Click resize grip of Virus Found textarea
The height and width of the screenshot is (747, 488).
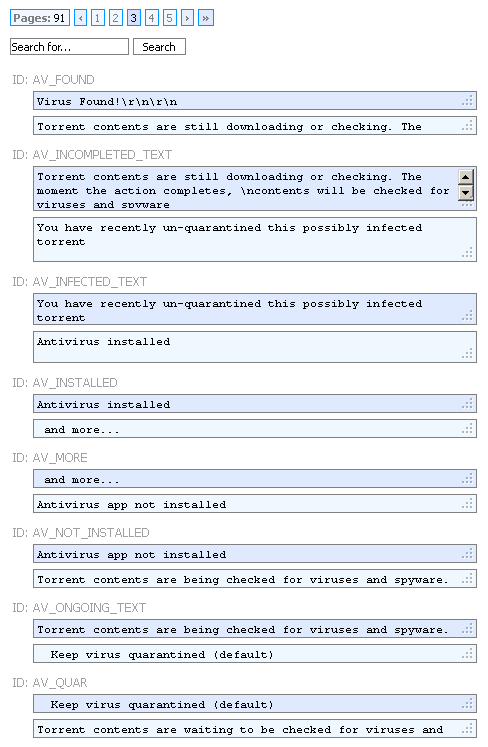point(468,101)
